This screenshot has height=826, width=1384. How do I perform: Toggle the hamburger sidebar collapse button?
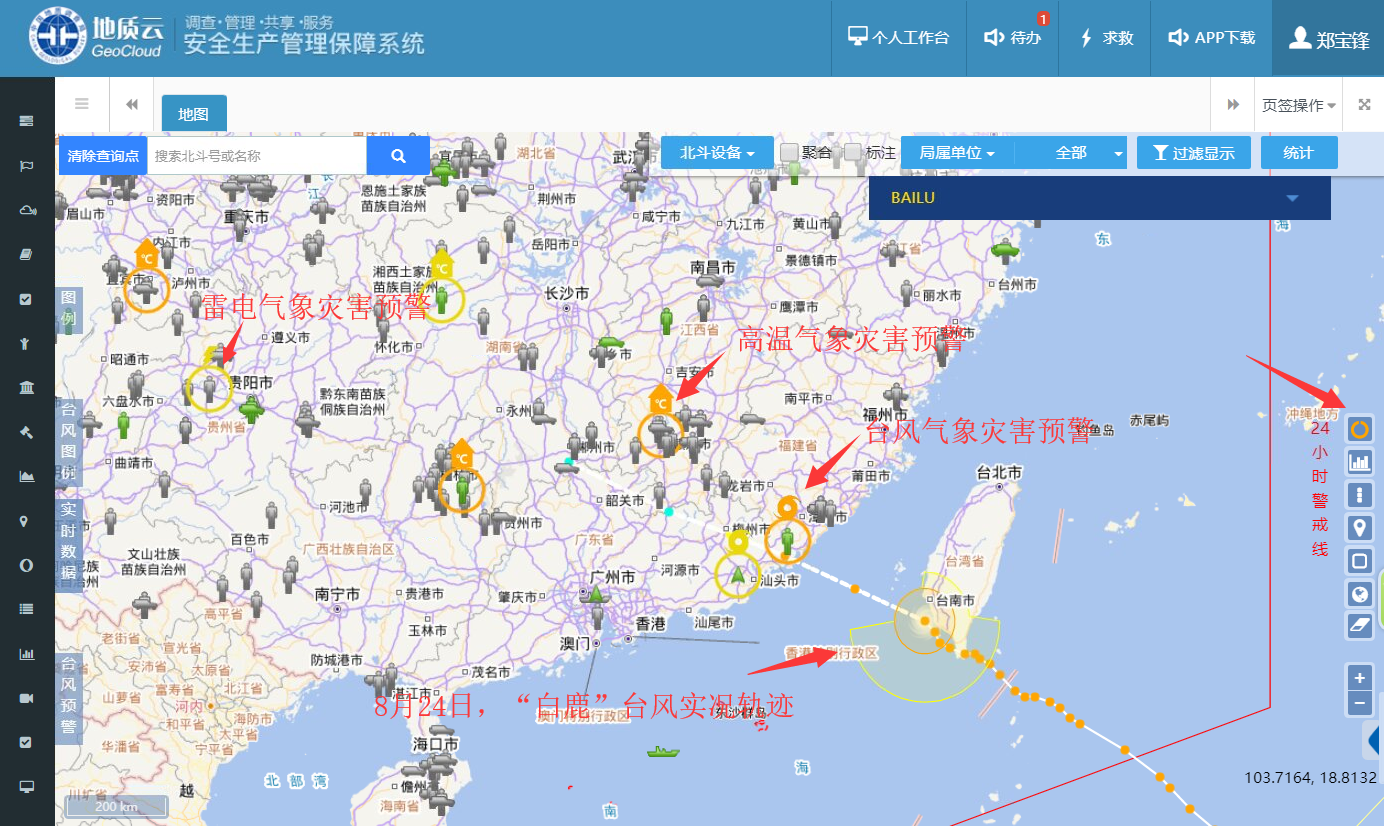point(82,104)
